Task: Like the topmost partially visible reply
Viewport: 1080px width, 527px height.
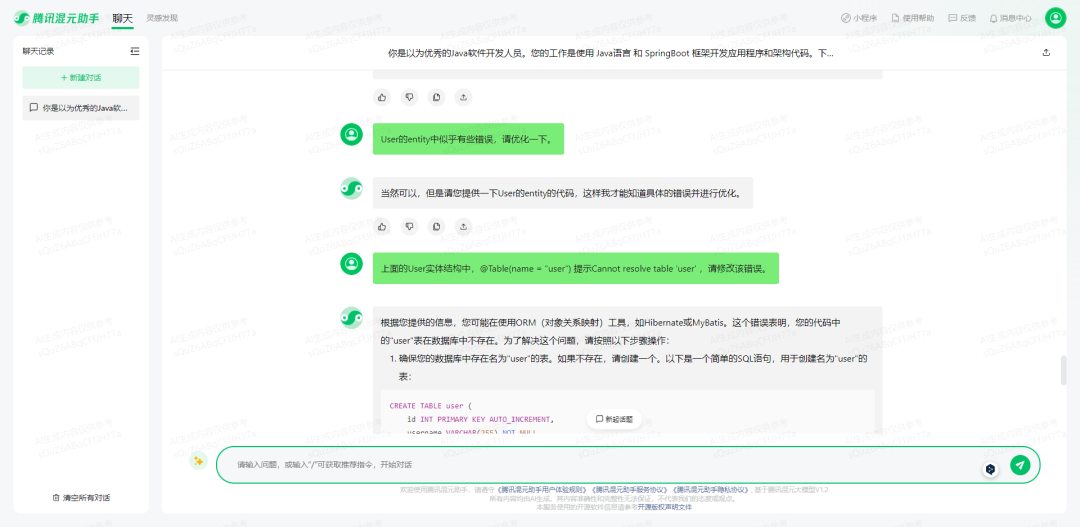Action: tap(382, 97)
